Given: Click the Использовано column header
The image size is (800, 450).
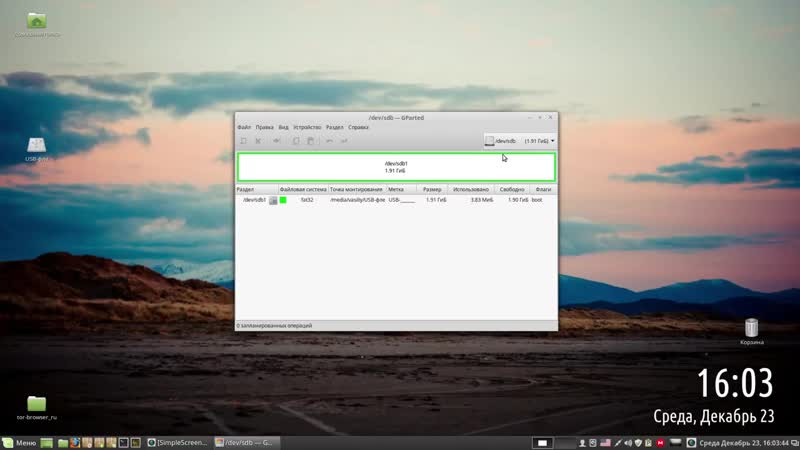Looking at the screenshot, I should click(x=471, y=189).
